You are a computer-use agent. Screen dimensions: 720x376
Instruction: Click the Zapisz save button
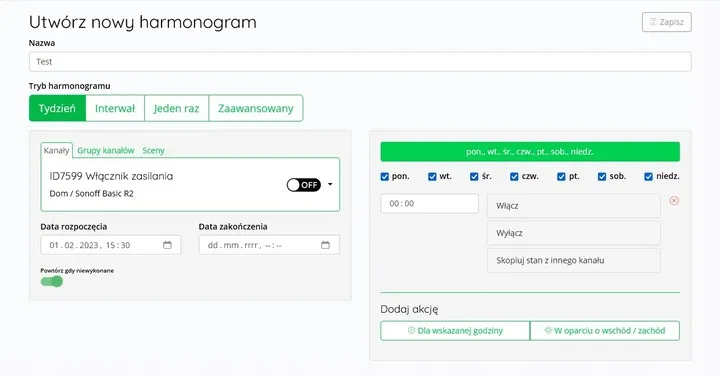tap(666, 22)
